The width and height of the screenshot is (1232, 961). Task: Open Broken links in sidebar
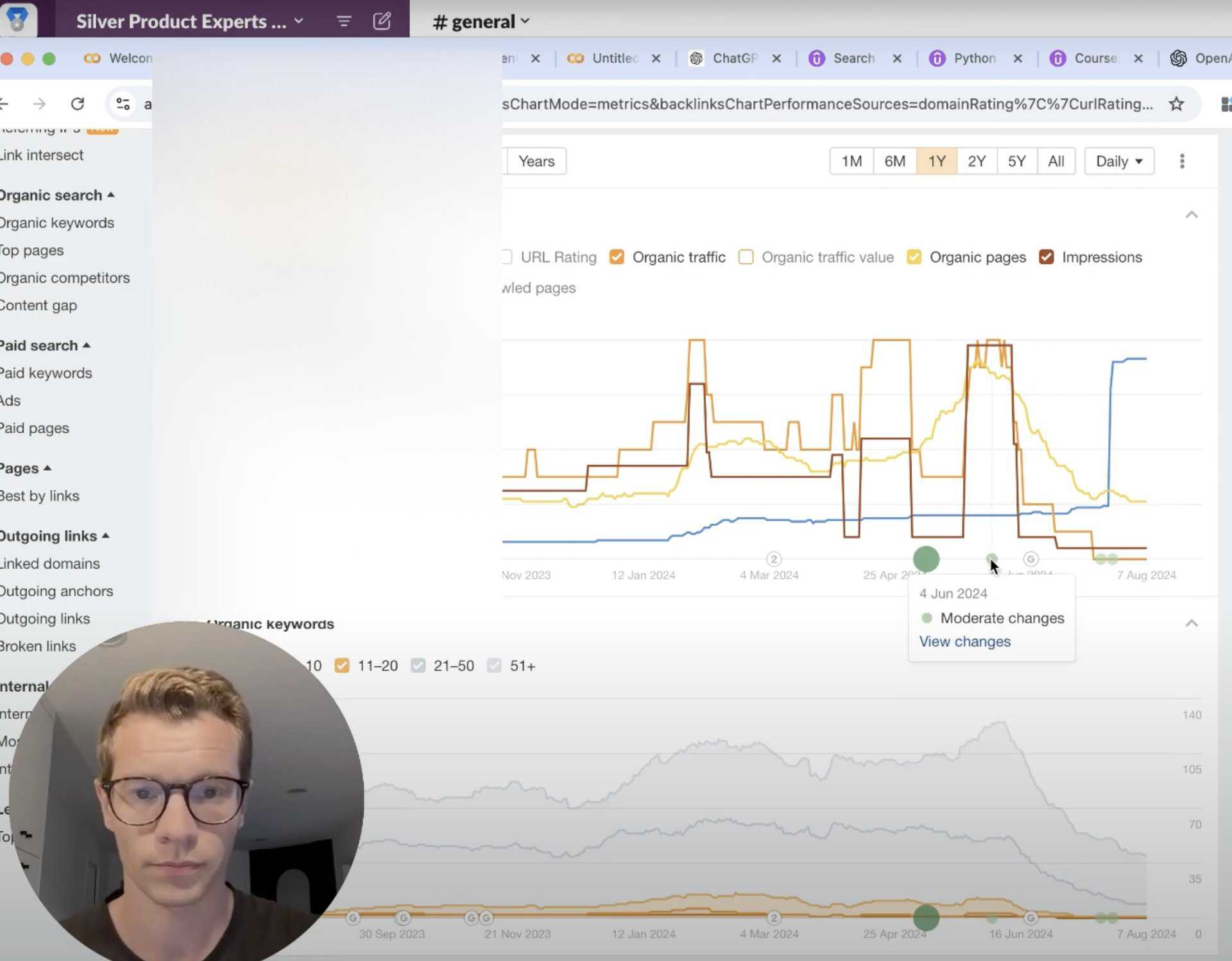pos(38,646)
